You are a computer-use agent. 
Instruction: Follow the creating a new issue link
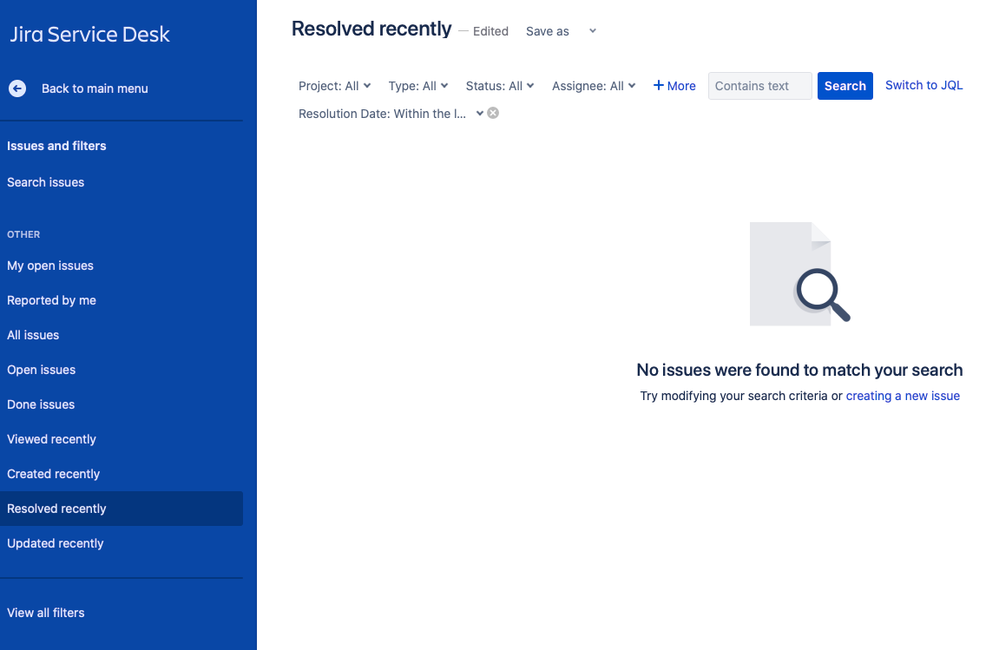click(x=902, y=396)
